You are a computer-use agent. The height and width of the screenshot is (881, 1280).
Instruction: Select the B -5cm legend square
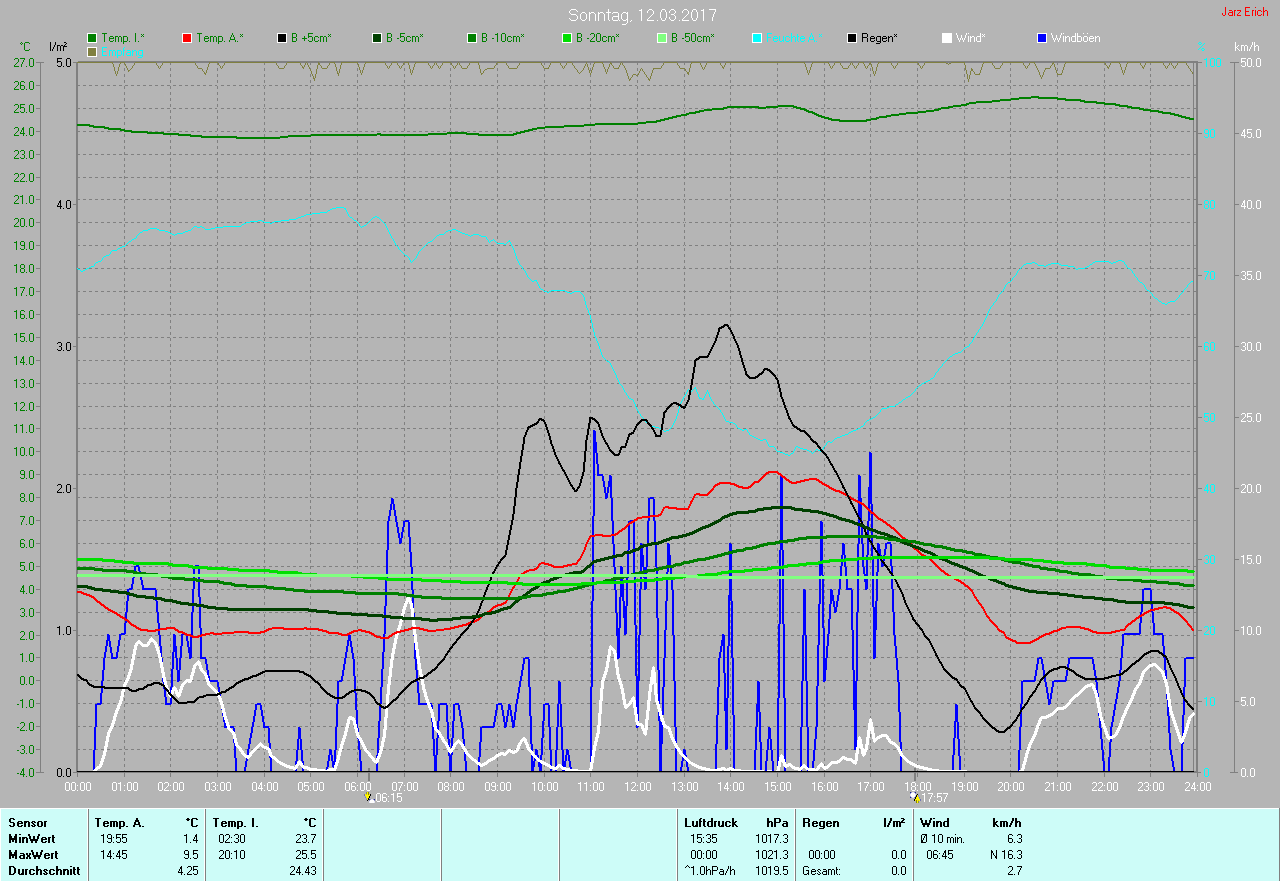click(377, 38)
